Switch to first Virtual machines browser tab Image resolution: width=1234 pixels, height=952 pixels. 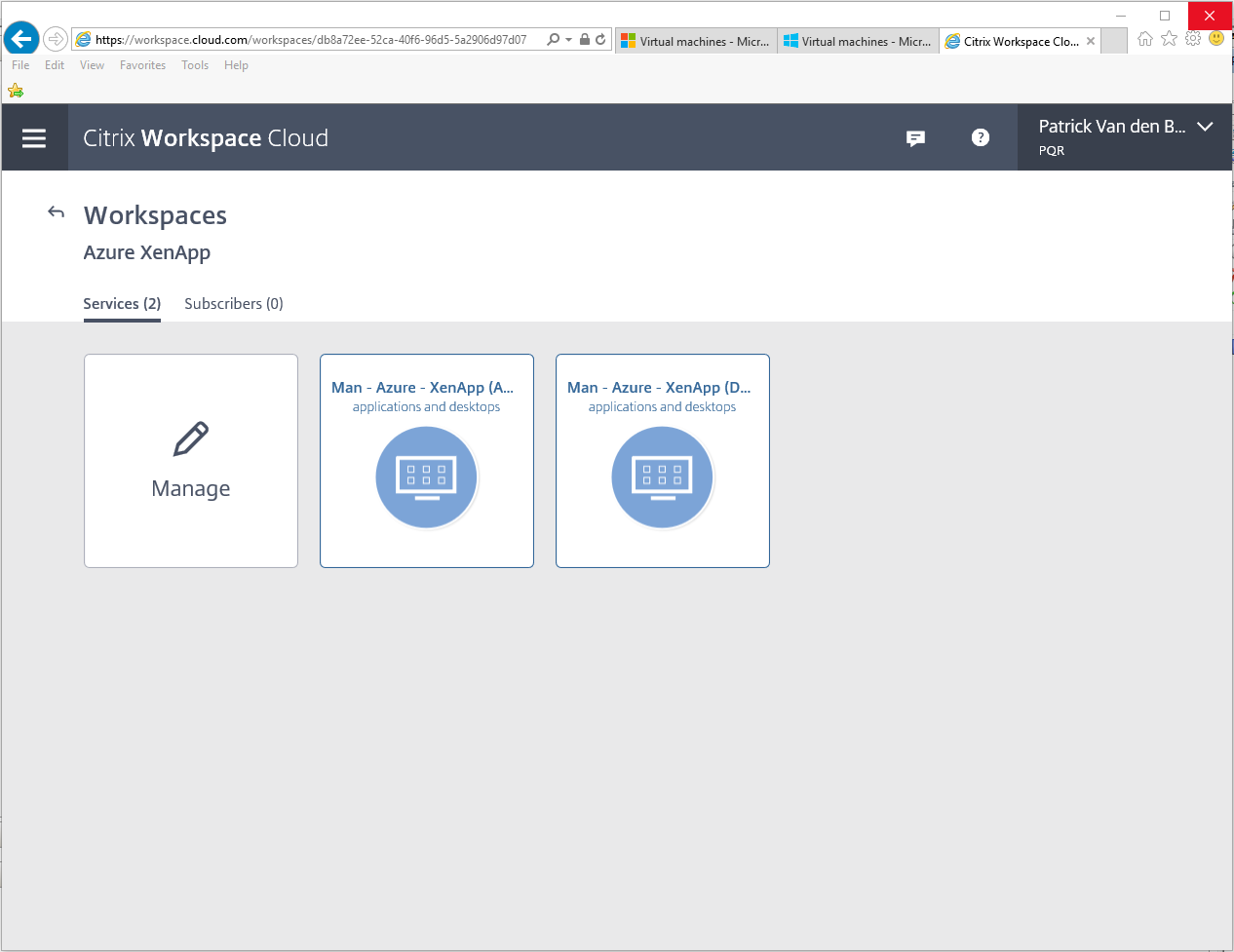point(696,41)
